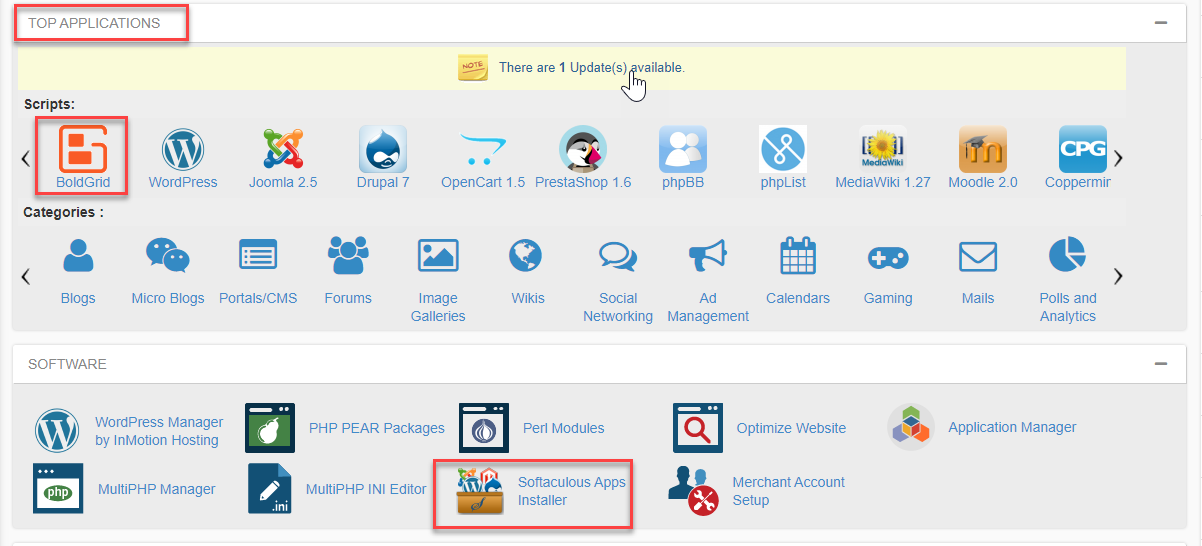Click the MultiPHP Manager text link
Image resolution: width=1202 pixels, height=546 pixels.
pyautogui.click(x=157, y=489)
